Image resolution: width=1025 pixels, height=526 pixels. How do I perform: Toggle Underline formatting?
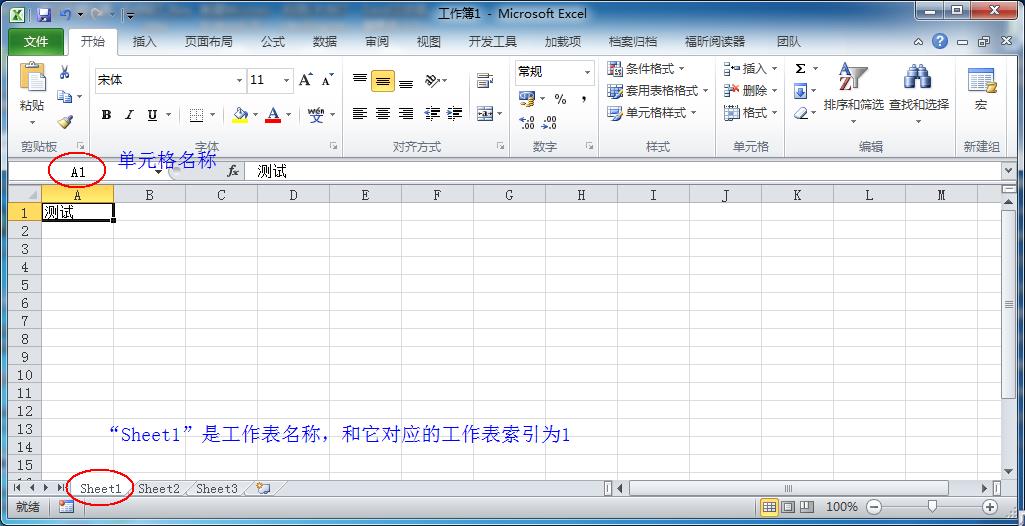tap(152, 115)
